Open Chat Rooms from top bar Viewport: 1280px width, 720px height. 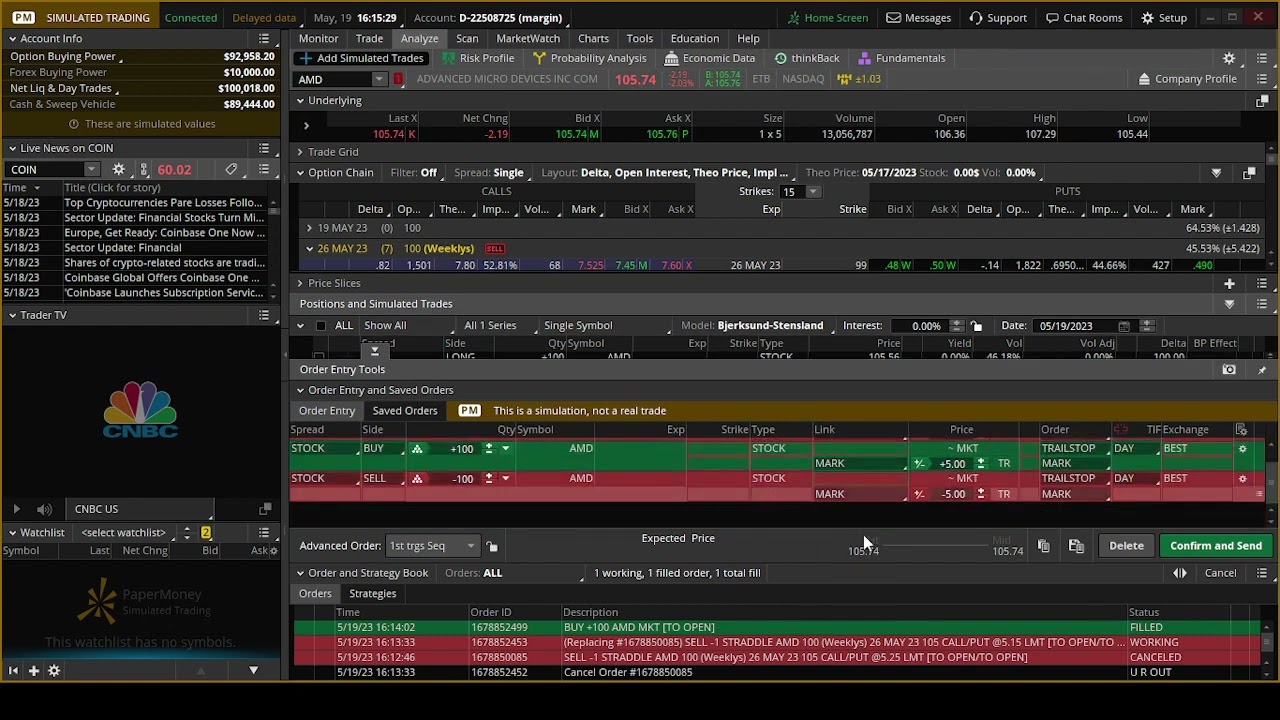point(1084,18)
